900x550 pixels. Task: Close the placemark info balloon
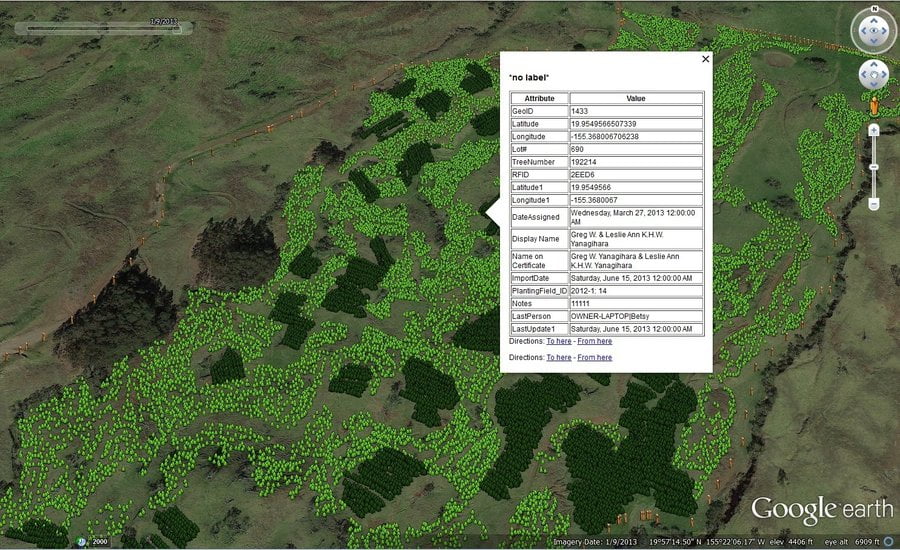point(705,59)
